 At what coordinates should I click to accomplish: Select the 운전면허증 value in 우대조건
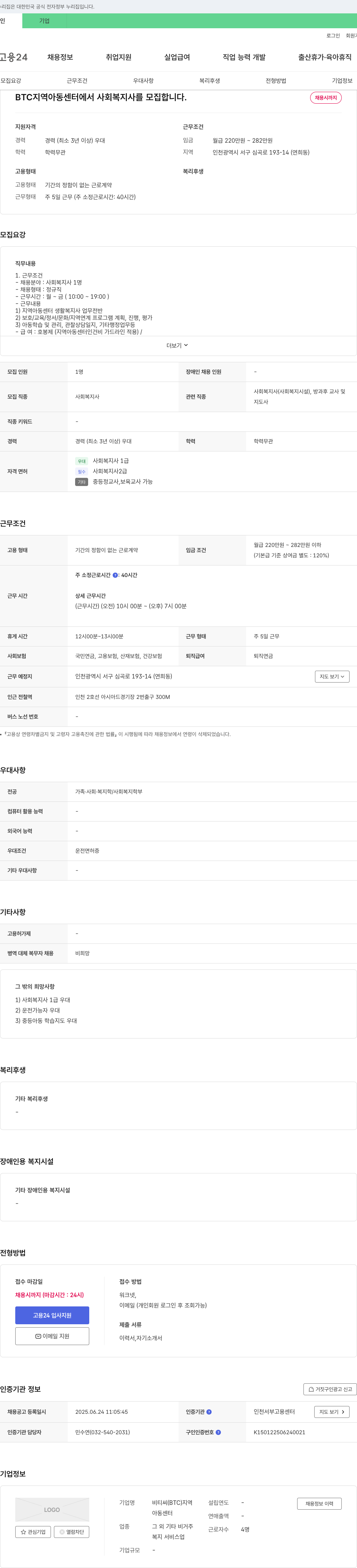87,851
